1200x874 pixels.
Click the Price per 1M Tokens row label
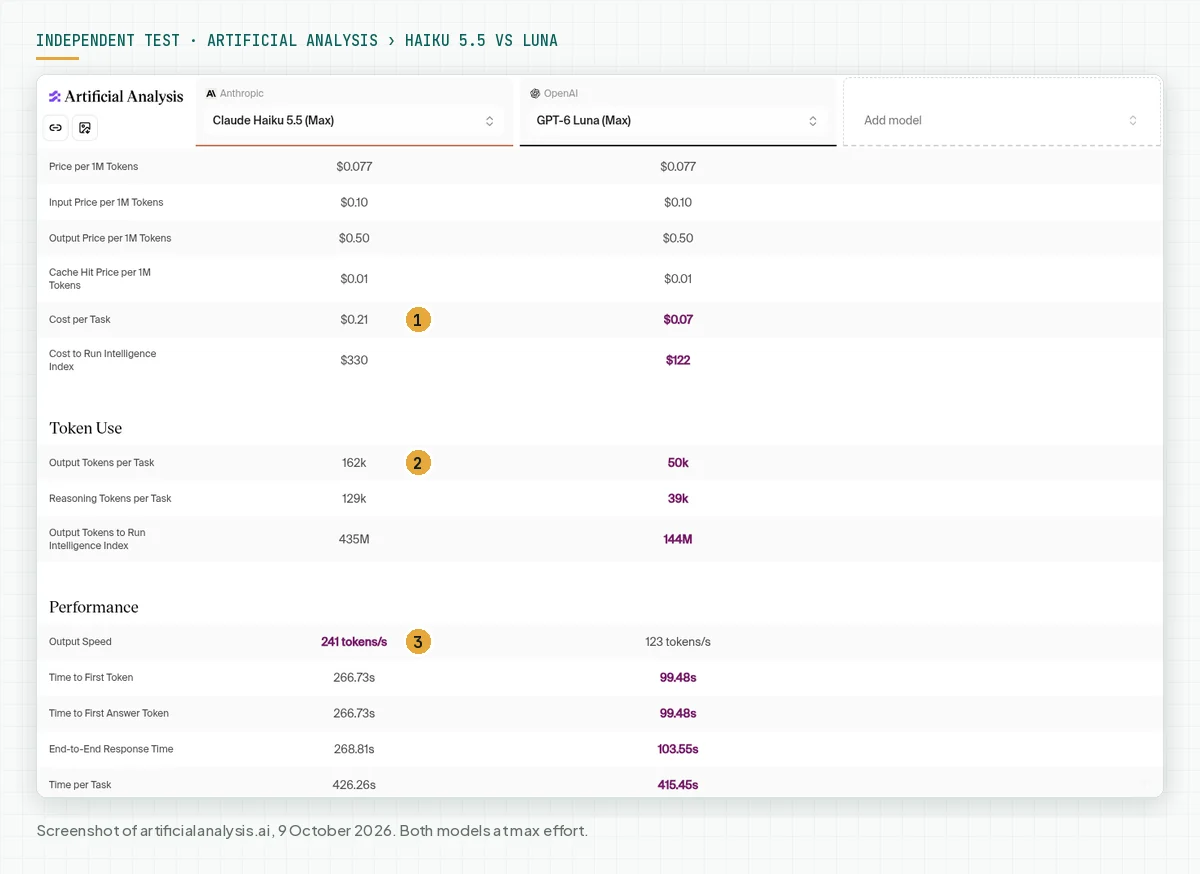click(94, 167)
